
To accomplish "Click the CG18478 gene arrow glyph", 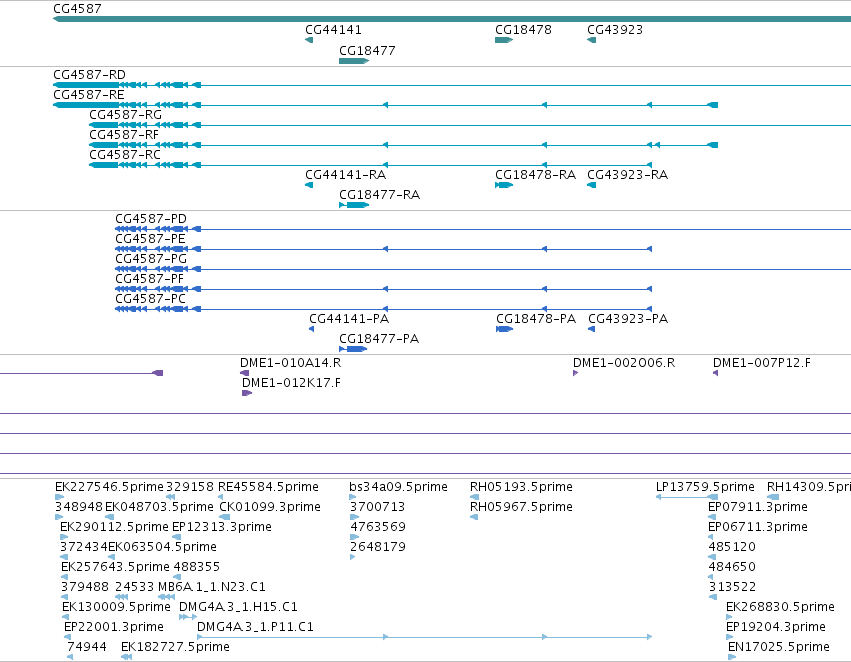I will tap(504, 40).
